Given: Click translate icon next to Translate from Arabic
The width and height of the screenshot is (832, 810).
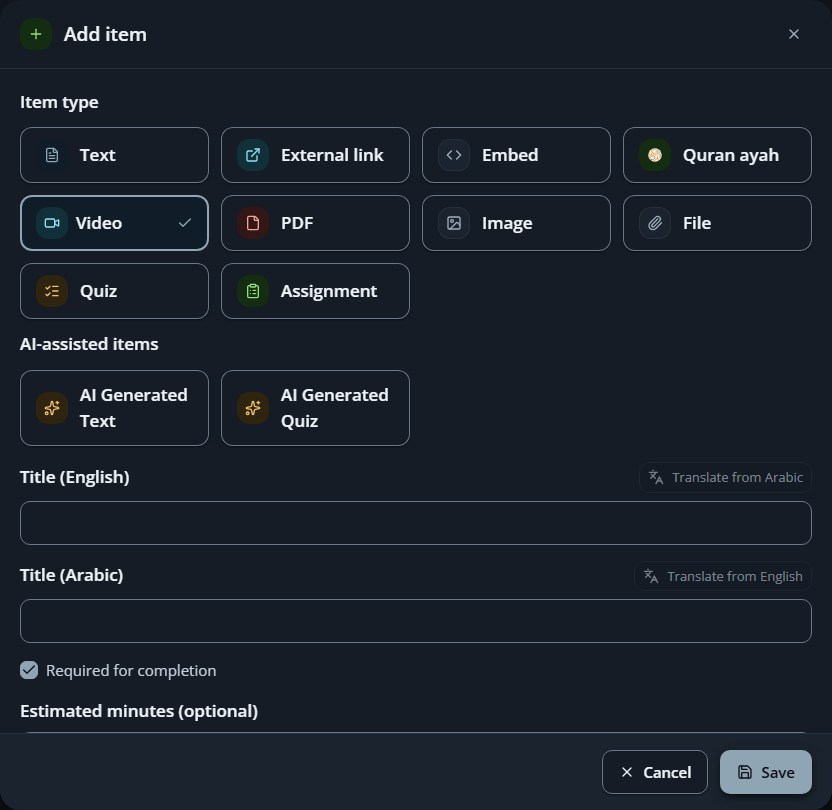Looking at the screenshot, I should (656, 477).
